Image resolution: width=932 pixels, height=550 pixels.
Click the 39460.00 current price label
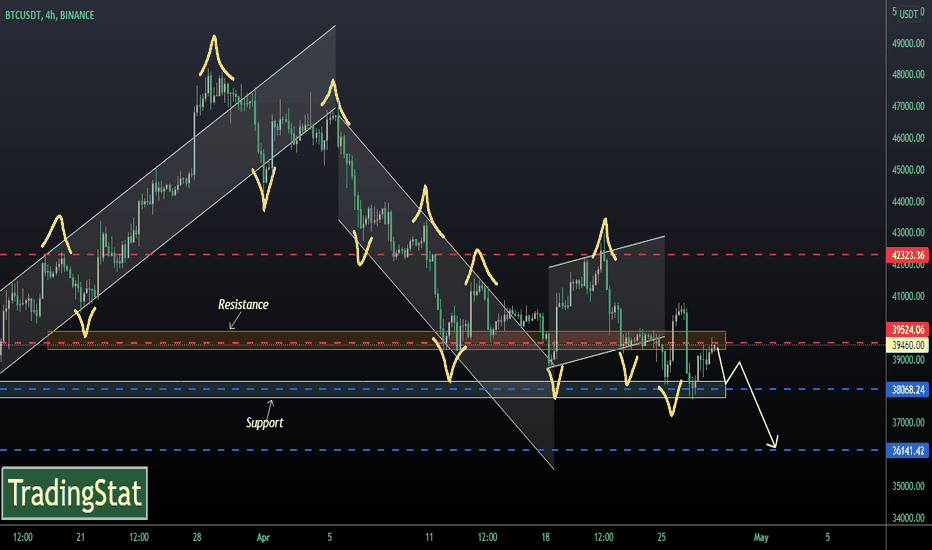point(908,345)
